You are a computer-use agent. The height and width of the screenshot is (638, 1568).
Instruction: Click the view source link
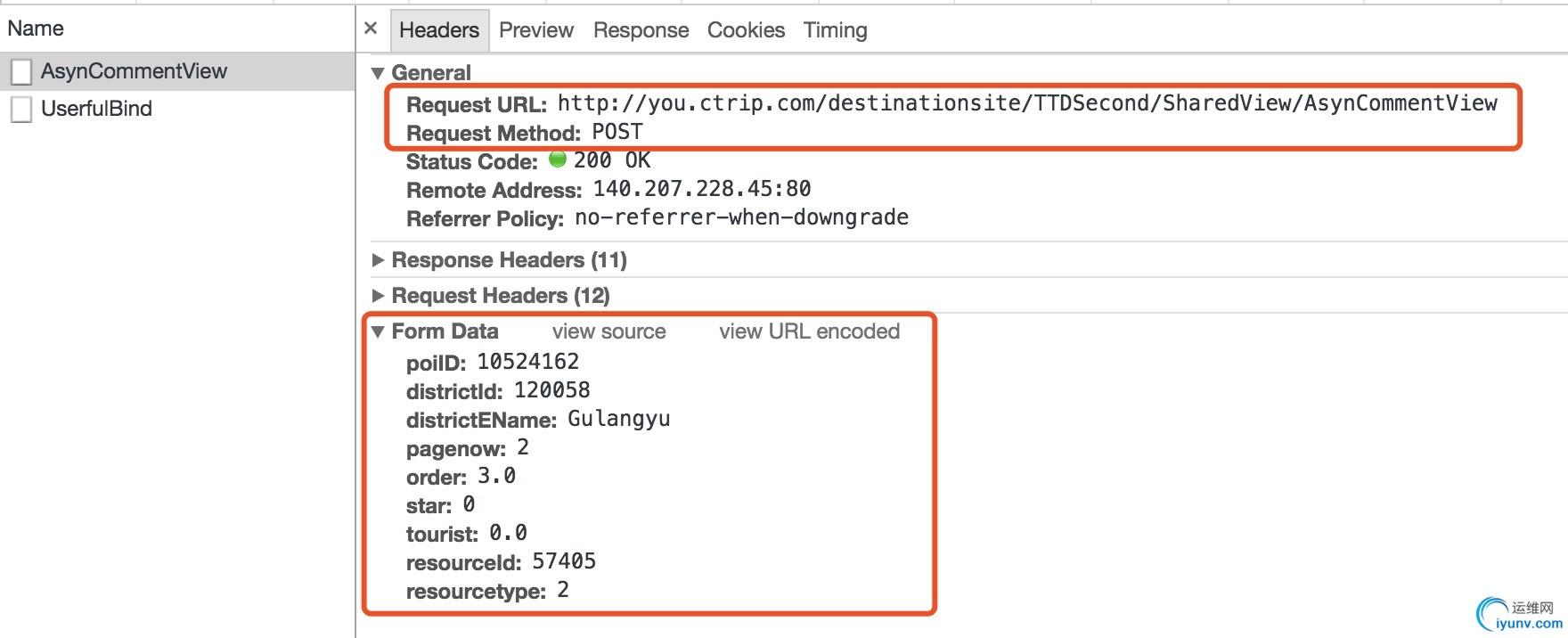[608, 331]
